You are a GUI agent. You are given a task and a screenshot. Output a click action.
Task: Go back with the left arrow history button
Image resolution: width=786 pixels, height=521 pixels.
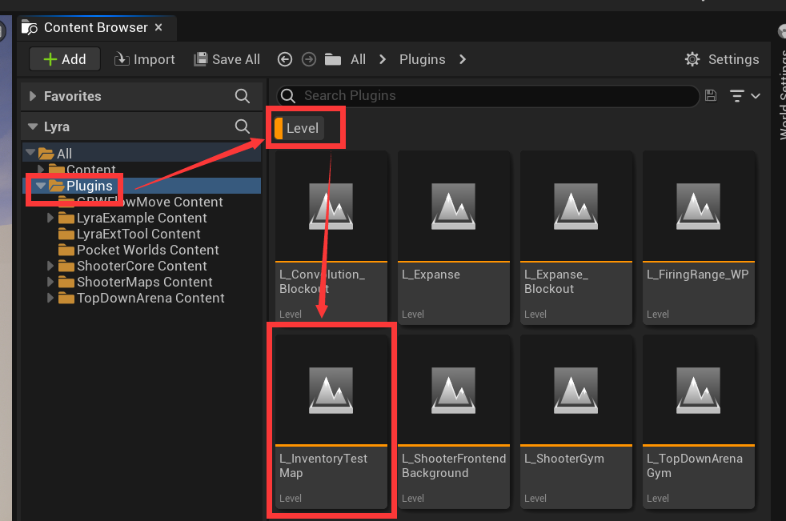(285, 59)
